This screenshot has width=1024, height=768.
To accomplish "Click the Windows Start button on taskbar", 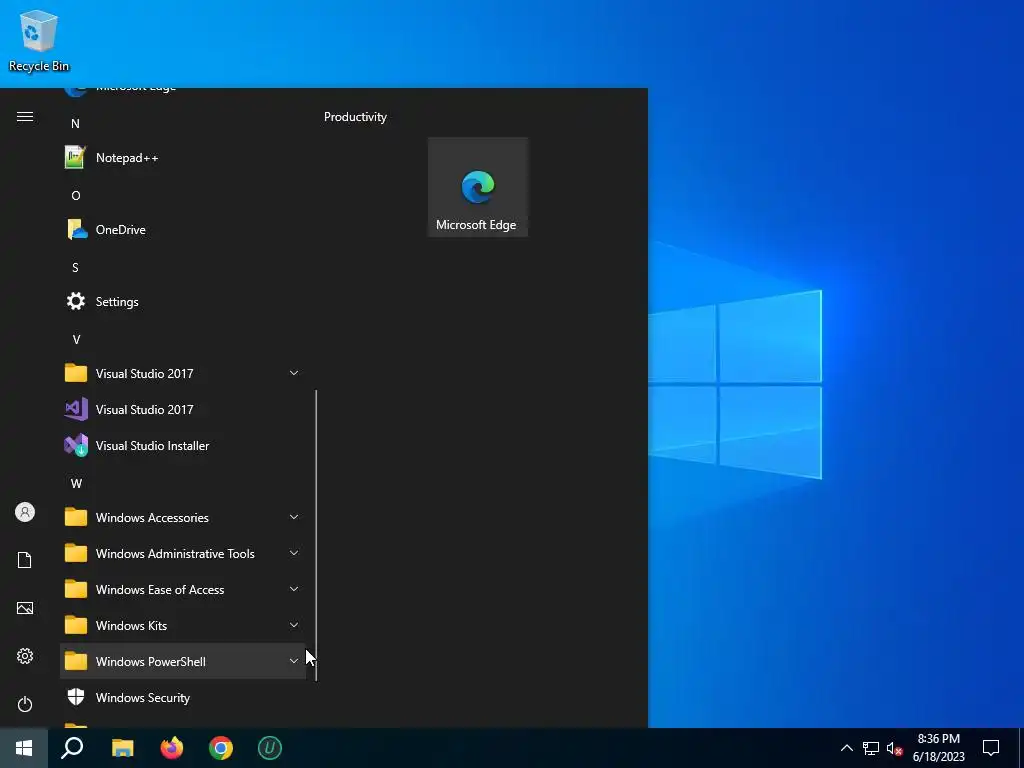I will click(x=24, y=748).
